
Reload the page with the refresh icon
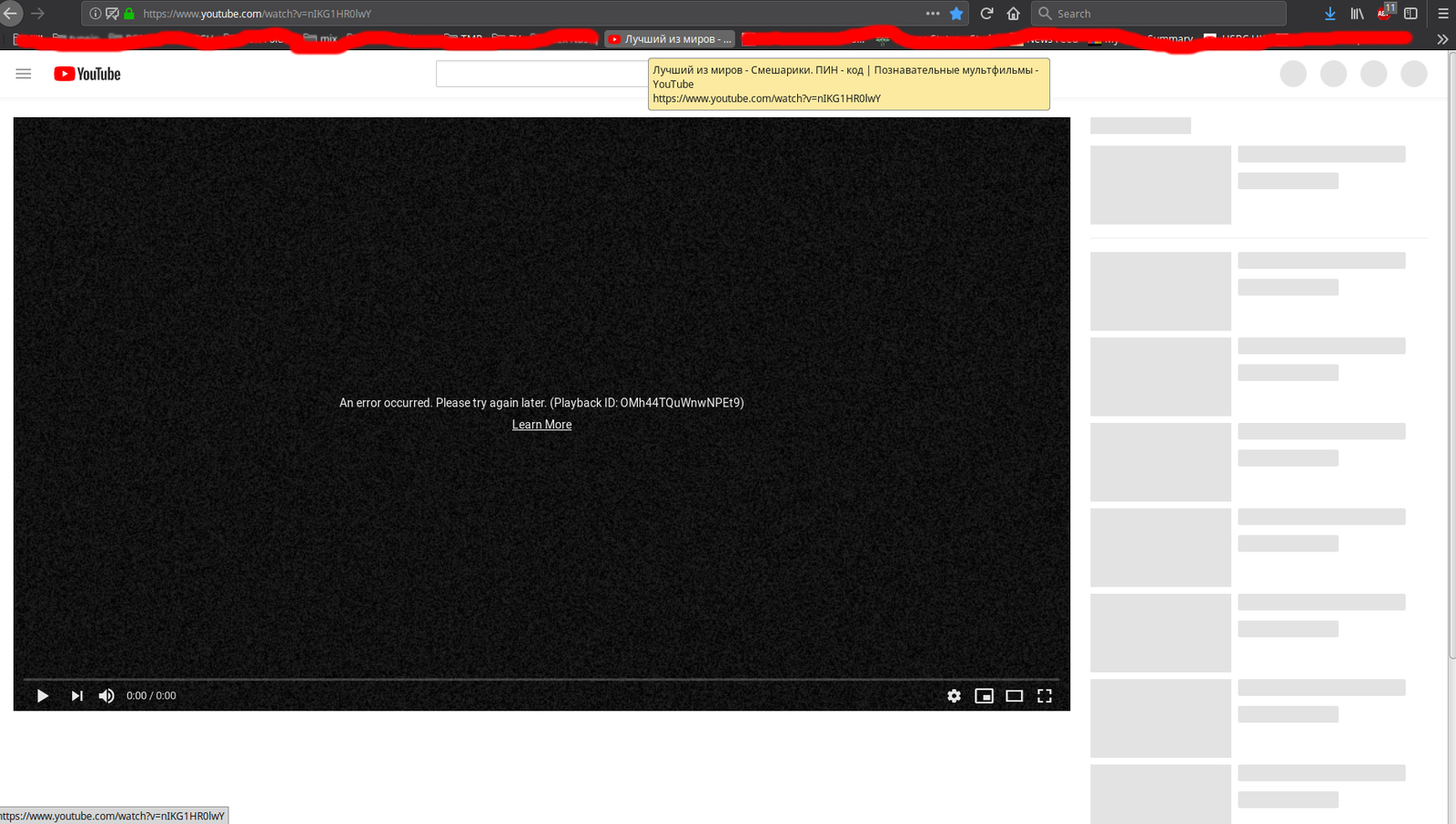click(x=986, y=14)
